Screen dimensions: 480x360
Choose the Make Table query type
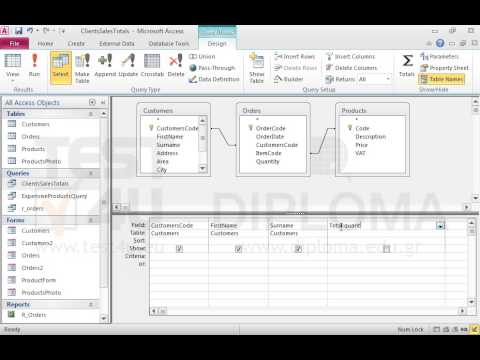[82, 68]
